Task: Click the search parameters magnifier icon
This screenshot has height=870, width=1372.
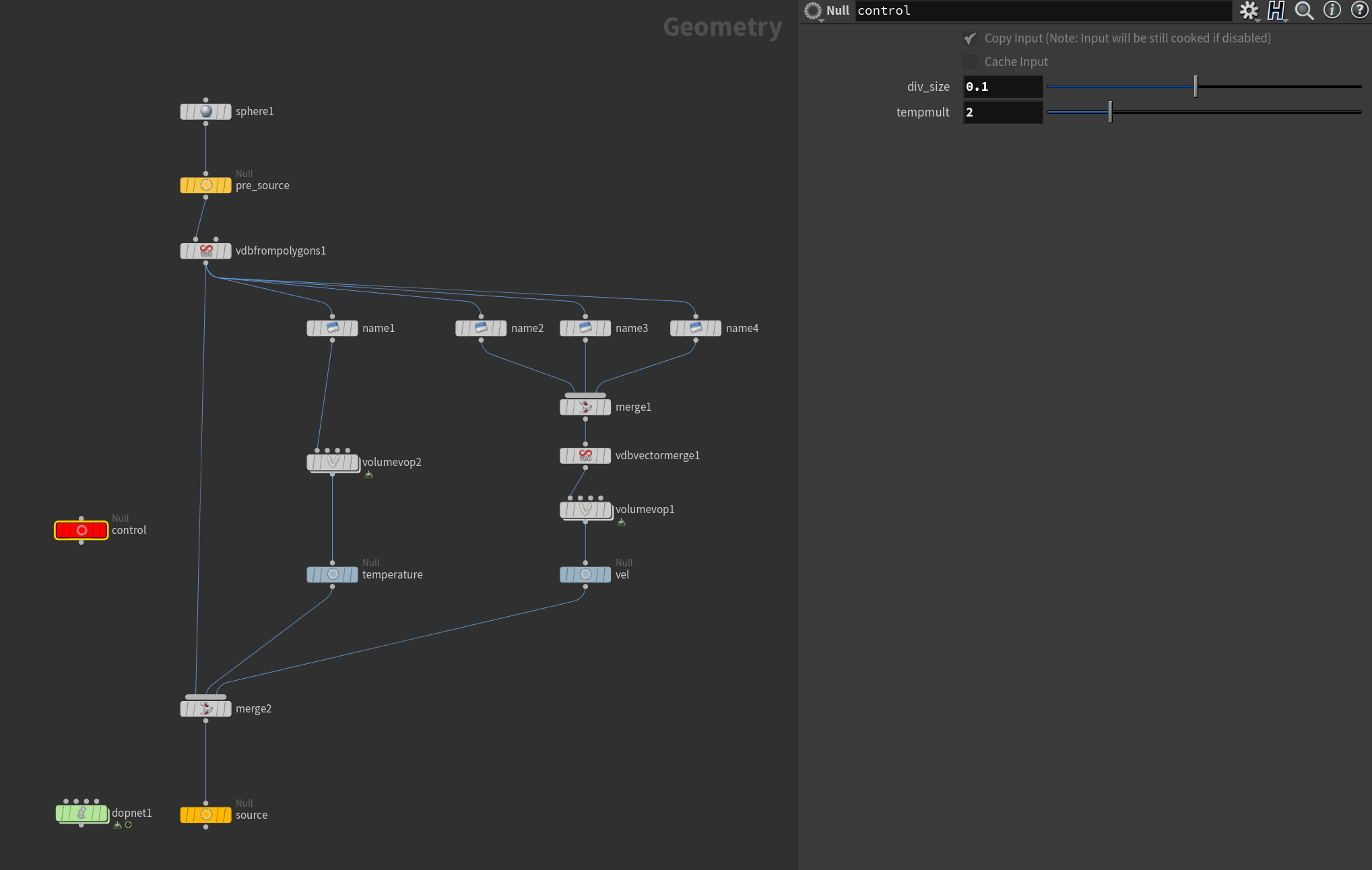Action: pos(1304,11)
